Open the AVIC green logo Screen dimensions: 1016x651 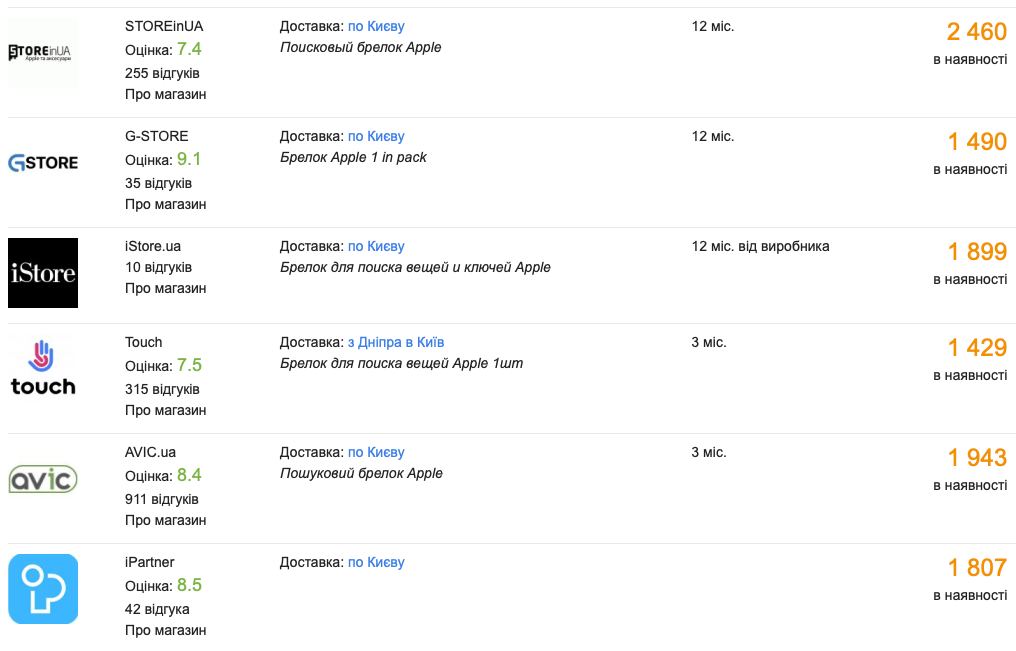coord(43,479)
